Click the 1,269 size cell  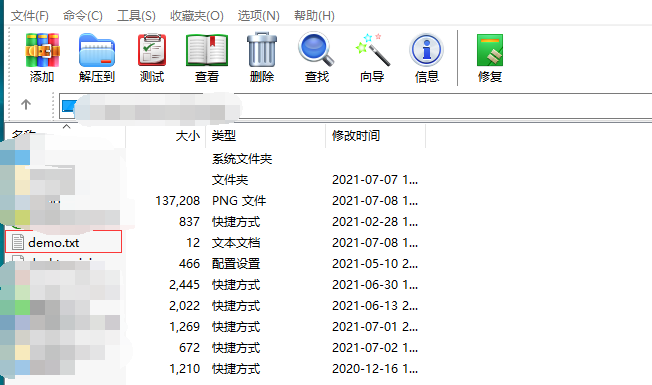[184, 327]
